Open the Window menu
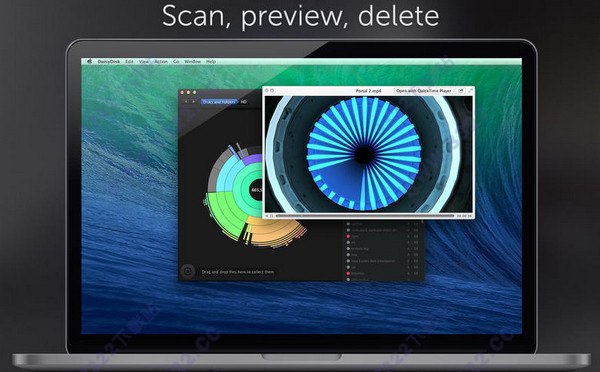600x372 pixels. click(192, 62)
